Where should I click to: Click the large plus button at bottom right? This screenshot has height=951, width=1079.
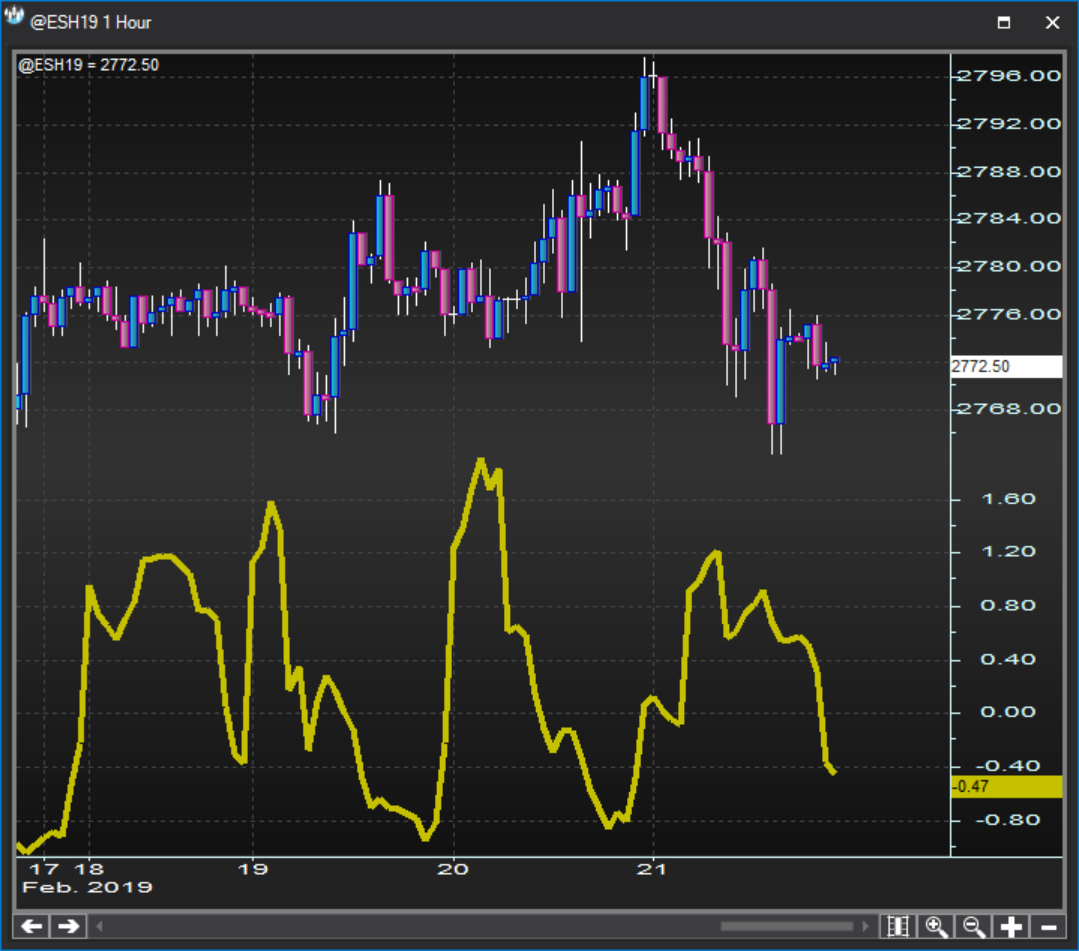1011,926
